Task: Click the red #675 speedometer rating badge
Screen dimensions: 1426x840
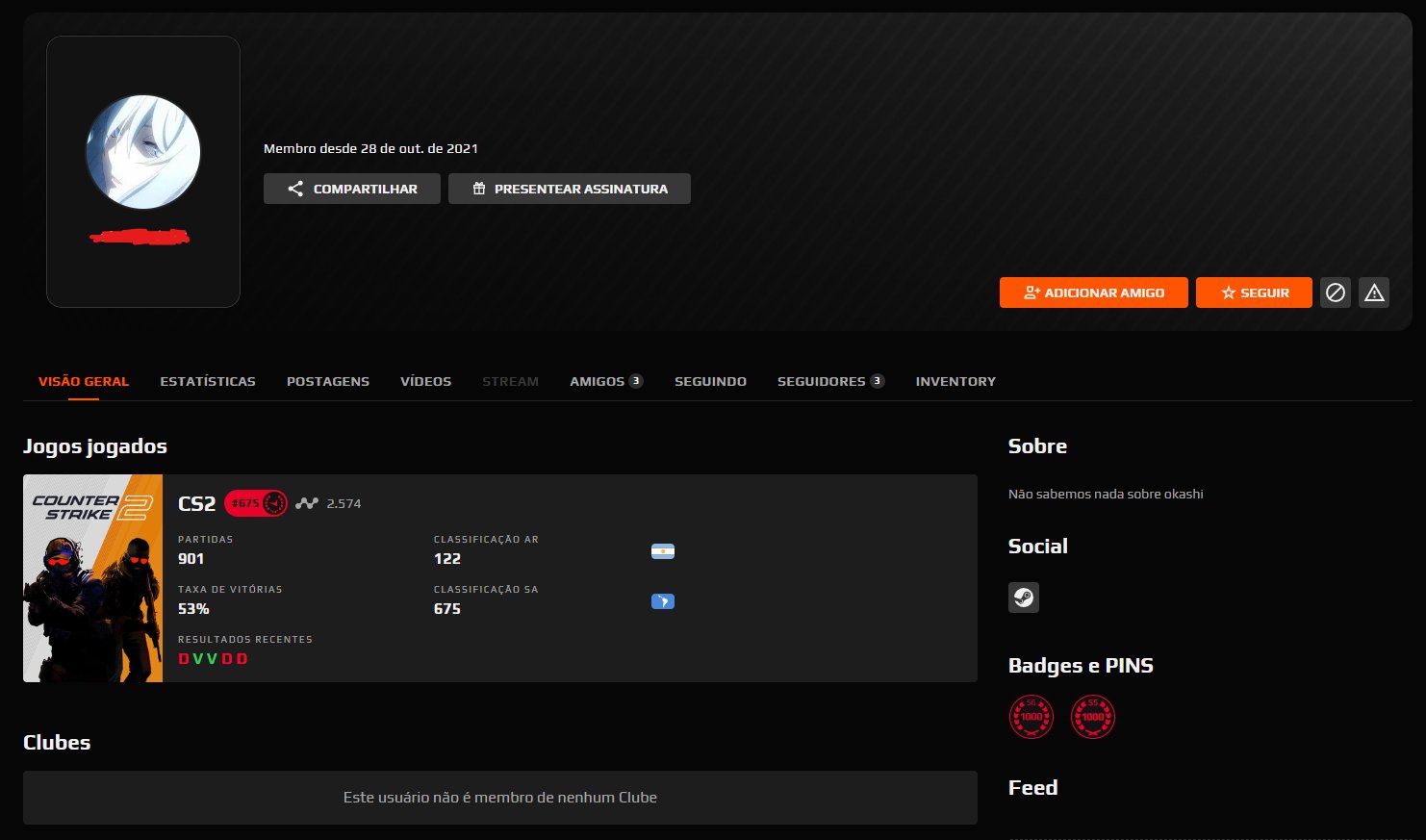Action: click(256, 502)
